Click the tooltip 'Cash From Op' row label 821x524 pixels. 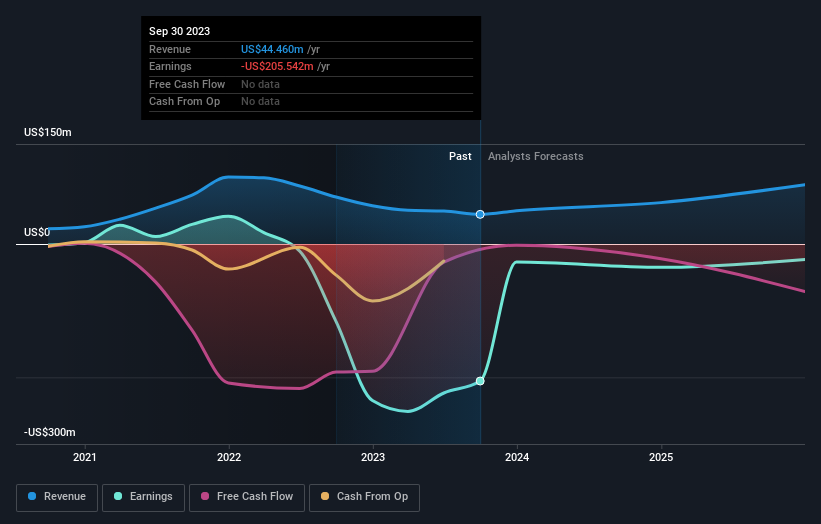coord(184,102)
